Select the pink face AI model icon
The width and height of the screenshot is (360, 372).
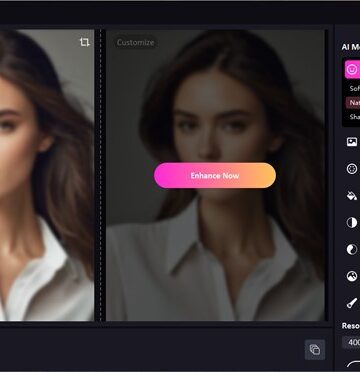click(352, 69)
